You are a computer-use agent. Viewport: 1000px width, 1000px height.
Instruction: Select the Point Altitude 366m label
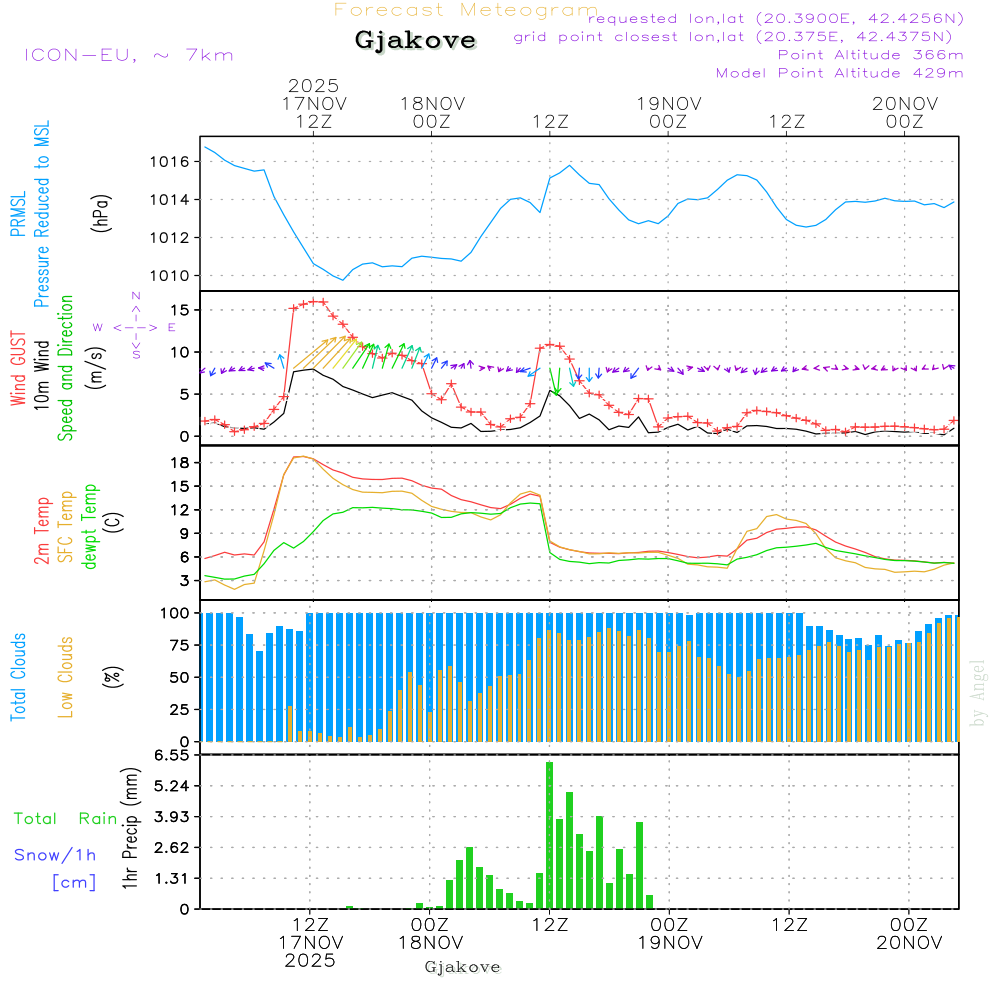pyautogui.click(x=870, y=55)
